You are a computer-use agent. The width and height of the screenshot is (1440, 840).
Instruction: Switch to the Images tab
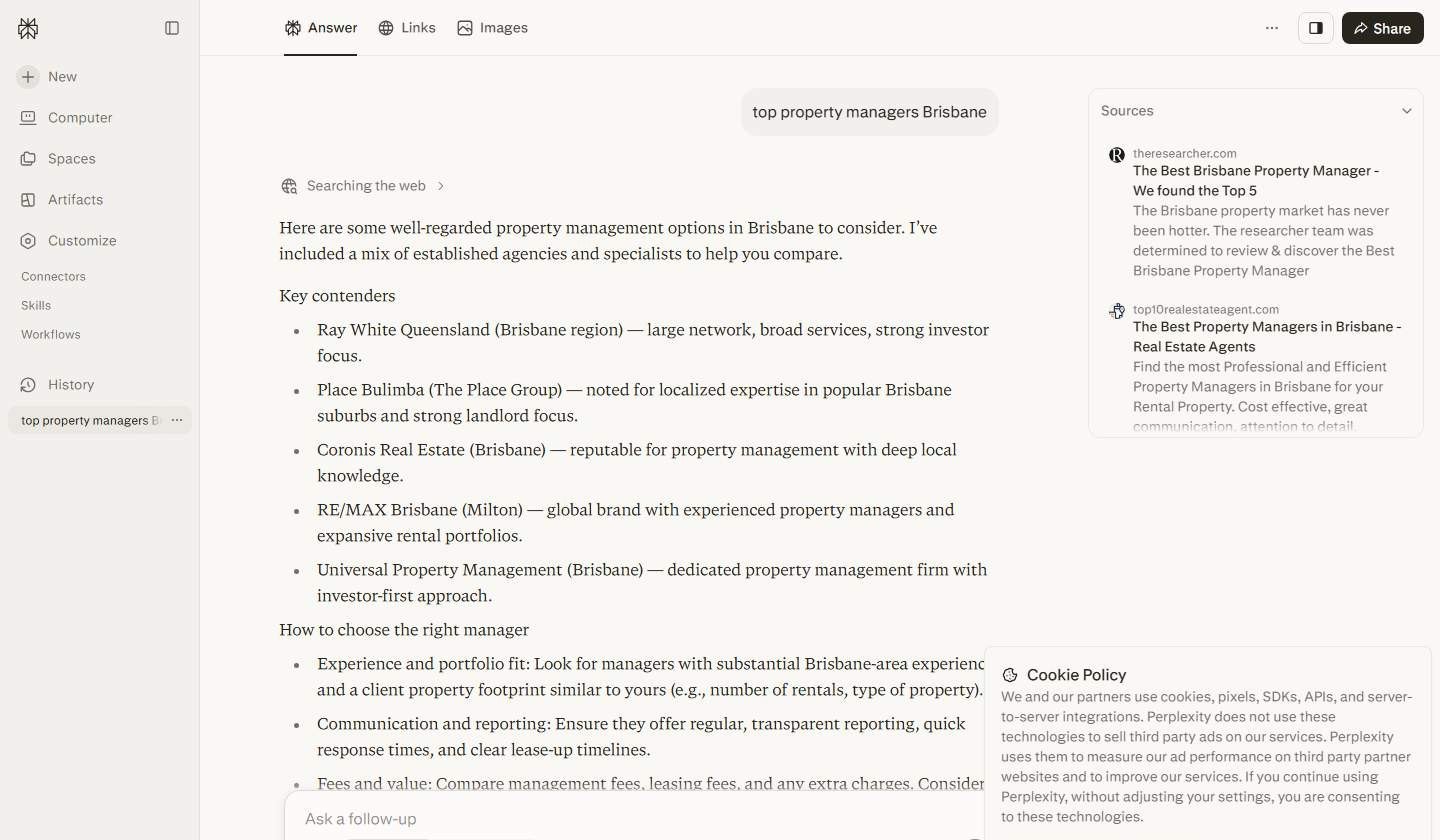(x=492, y=28)
